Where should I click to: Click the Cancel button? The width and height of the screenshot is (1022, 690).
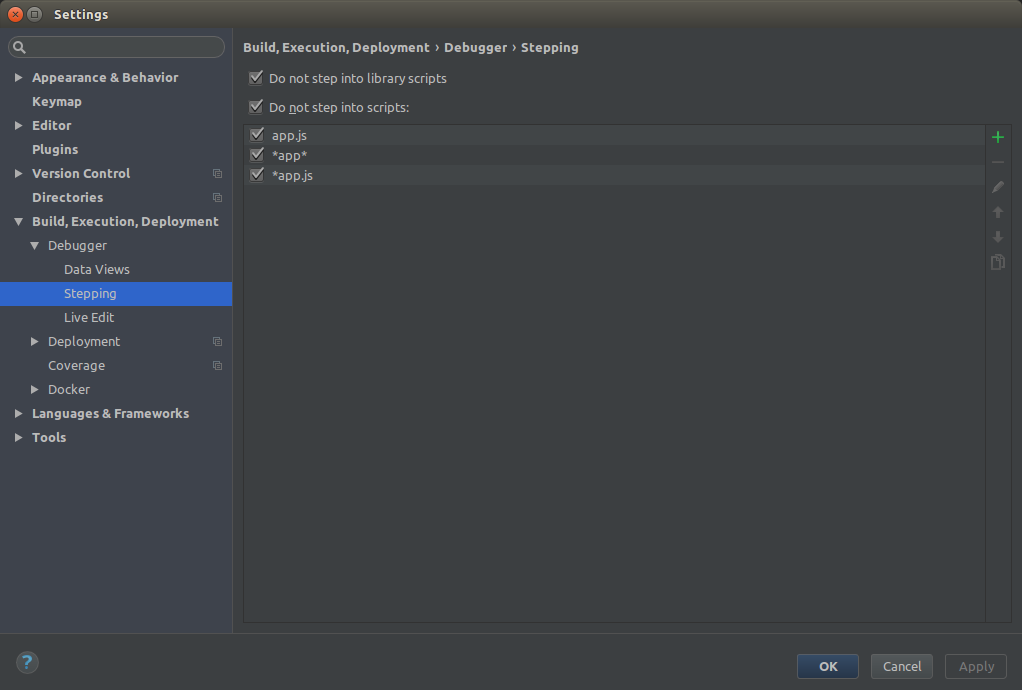pyautogui.click(x=901, y=666)
